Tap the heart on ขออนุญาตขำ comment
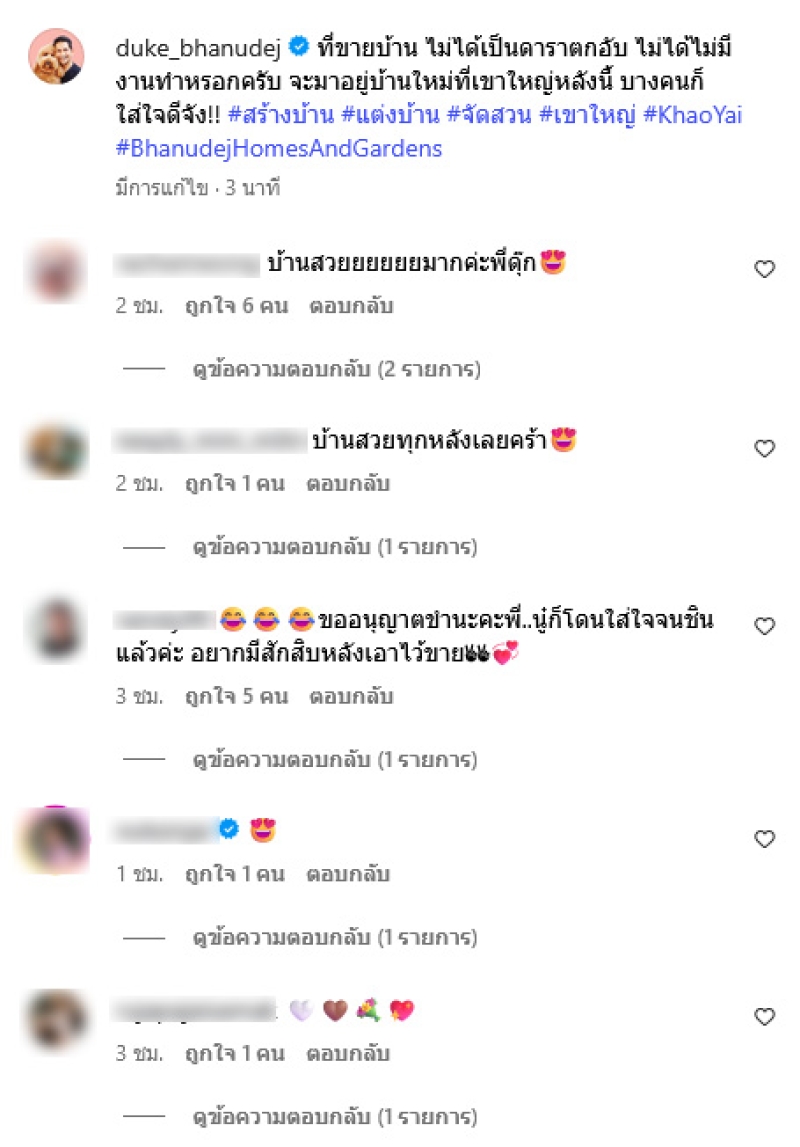The width and height of the screenshot is (800, 1147). [x=764, y=626]
